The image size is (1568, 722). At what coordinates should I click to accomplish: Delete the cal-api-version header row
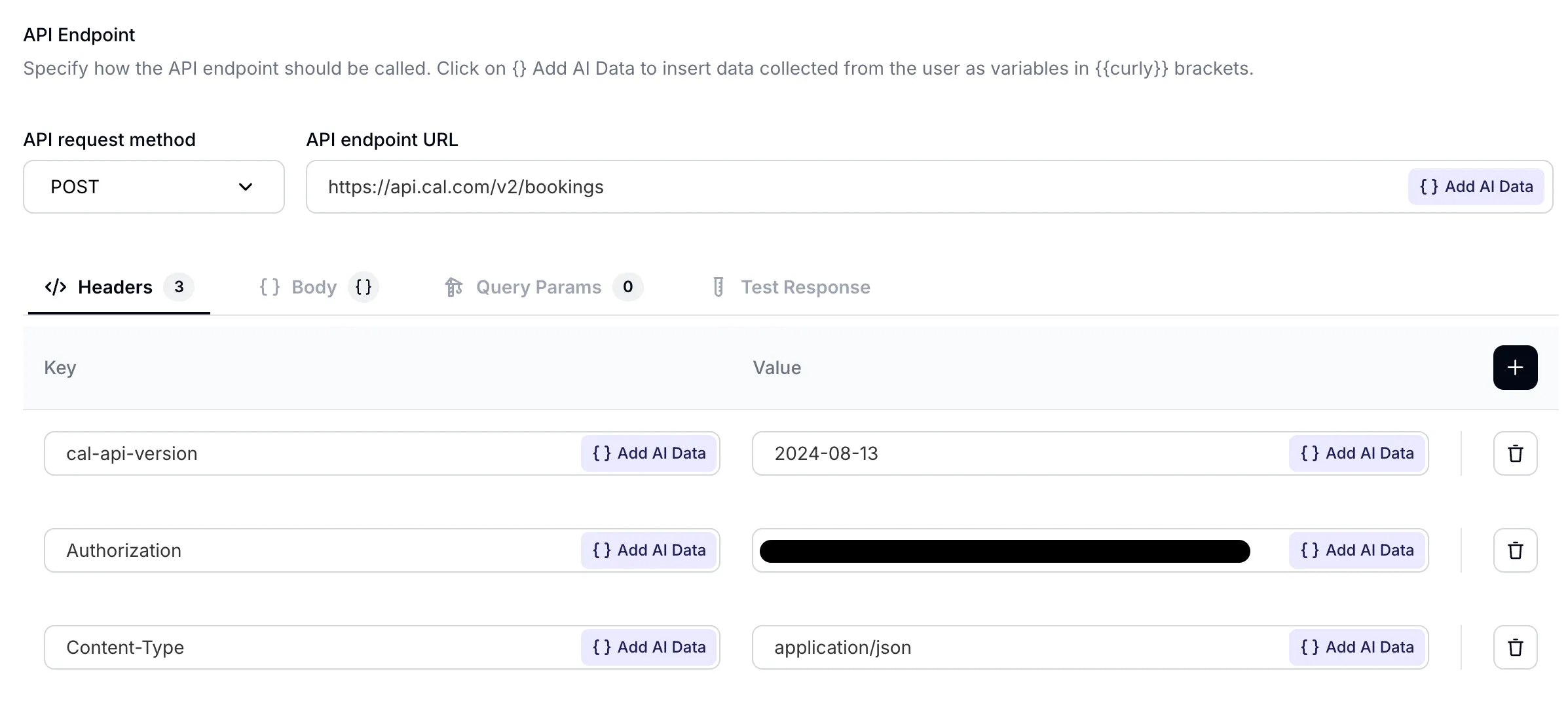click(x=1514, y=453)
